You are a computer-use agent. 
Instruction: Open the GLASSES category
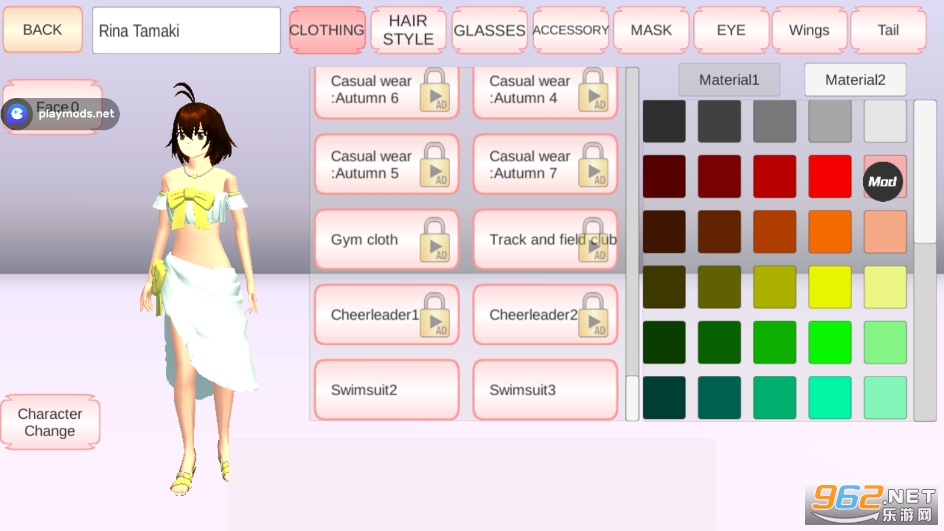tap(490, 30)
